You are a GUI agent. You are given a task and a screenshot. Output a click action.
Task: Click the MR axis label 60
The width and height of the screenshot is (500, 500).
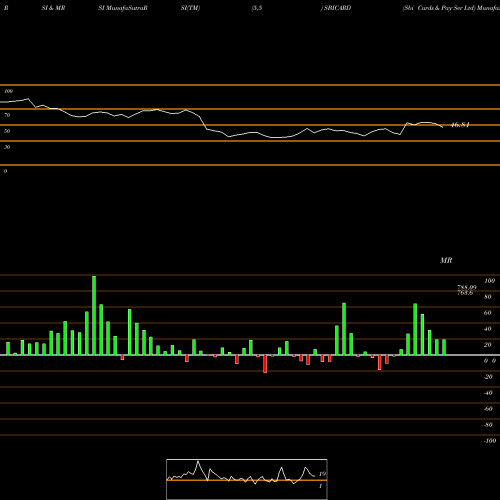(x=487, y=313)
